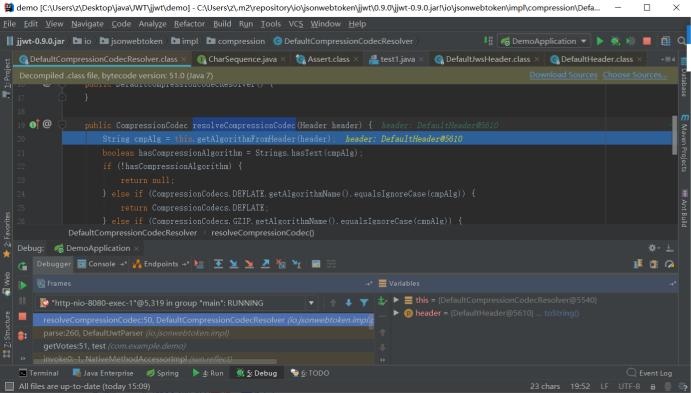This screenshot has width=691, height=393.
Task: Hide Debug tool window icon
Action: (x=669, y=248)
